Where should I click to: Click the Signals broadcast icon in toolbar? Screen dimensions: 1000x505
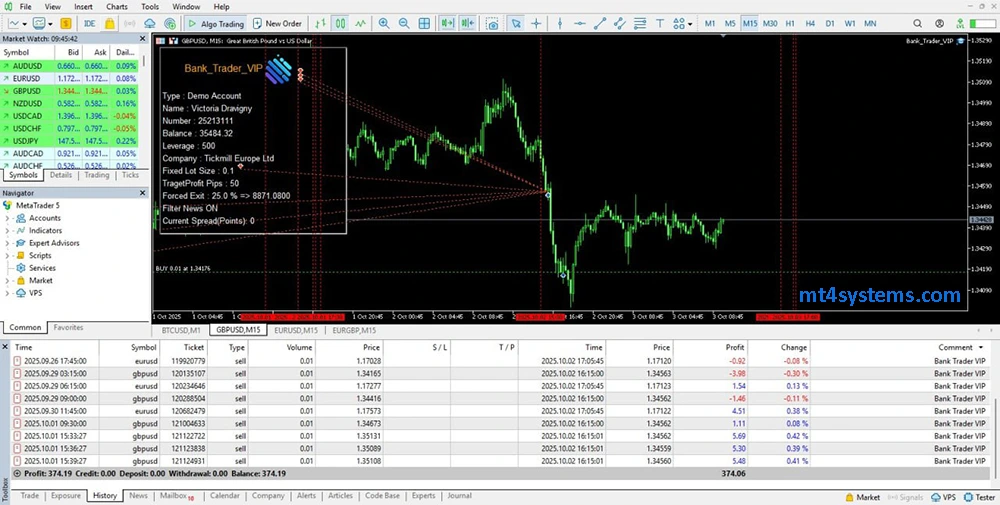click(x=129, y=24)
